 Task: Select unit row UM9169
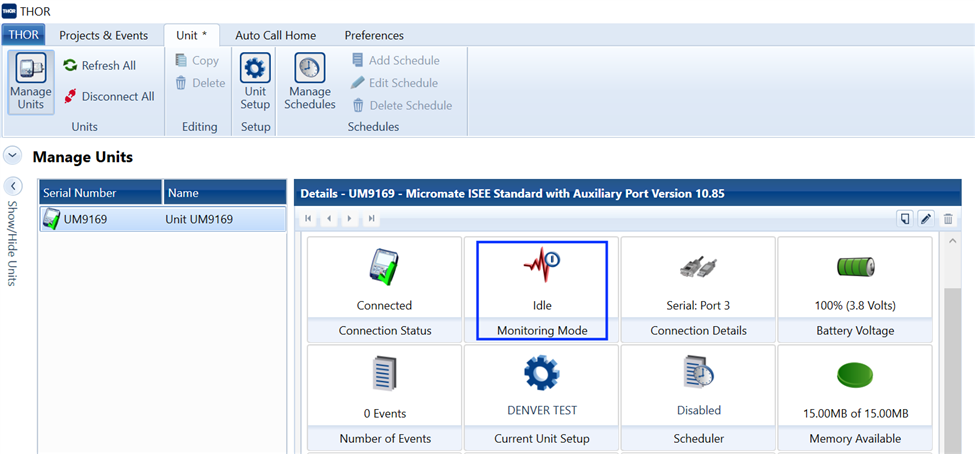coord(163,219)
